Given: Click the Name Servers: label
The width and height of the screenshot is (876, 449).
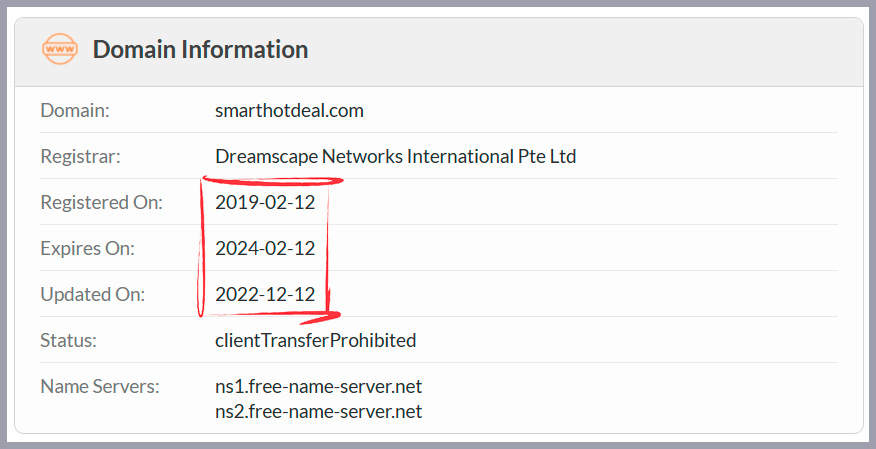Looking at the screenshot, I should (x=99, y=386).
